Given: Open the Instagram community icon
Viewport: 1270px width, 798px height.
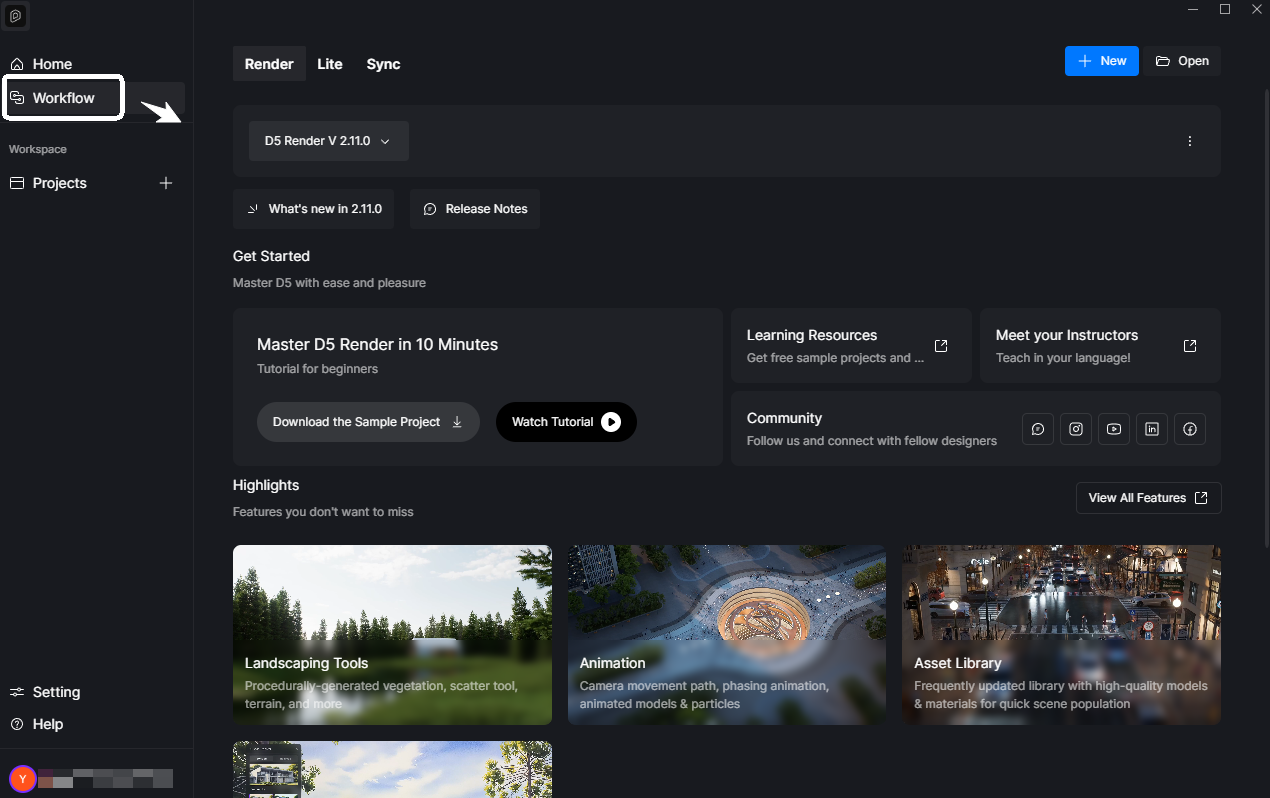Looking at the screenshot, I should [x=1076, y=429].
